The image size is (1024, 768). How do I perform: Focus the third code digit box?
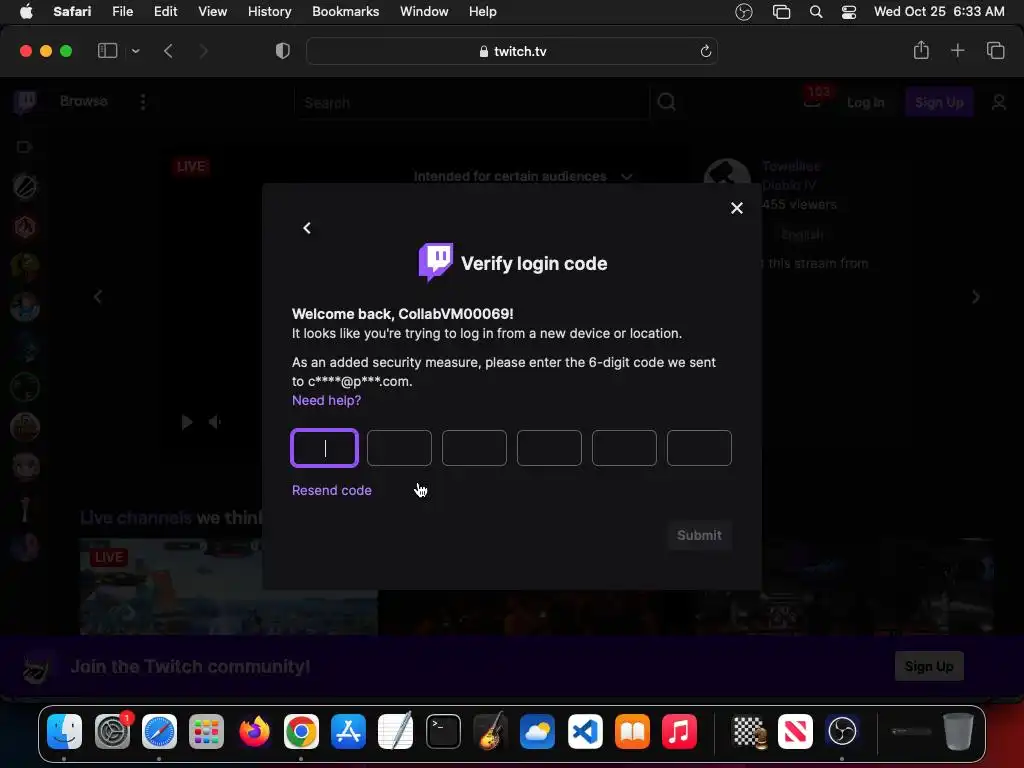[x=474, y=448]
